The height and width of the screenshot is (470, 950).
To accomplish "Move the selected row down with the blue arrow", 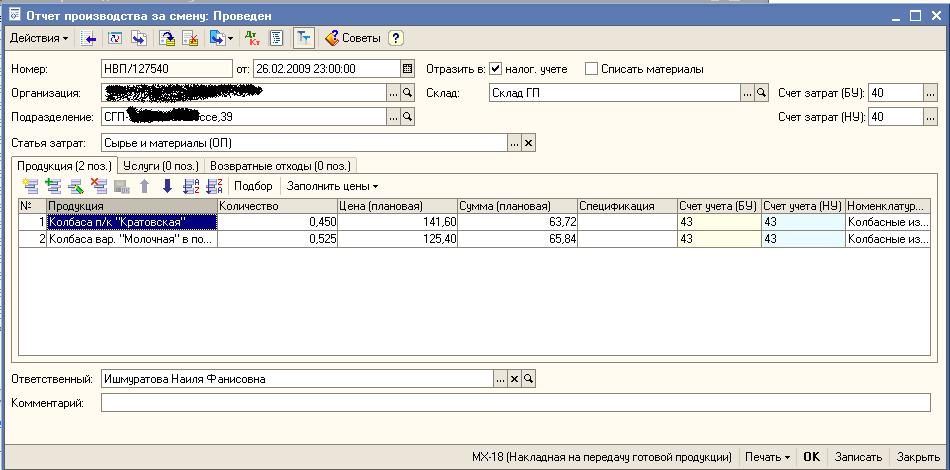I will [x=168, y=186].
